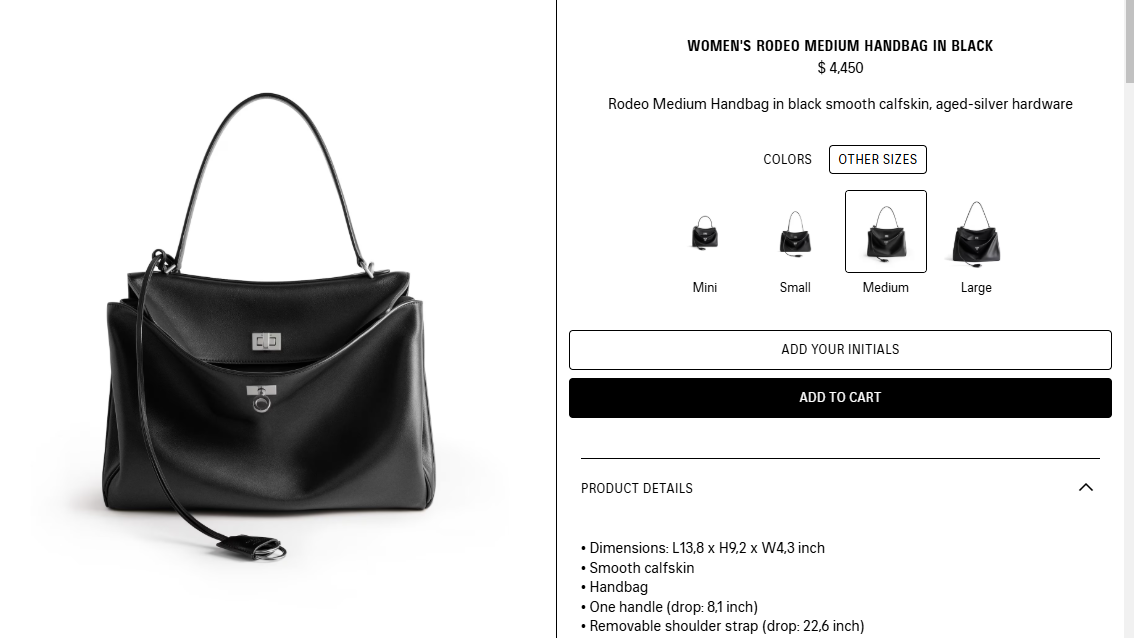Select the Mini size bag thumbnail
1134x638 pixels.
[x=704, y=231]
